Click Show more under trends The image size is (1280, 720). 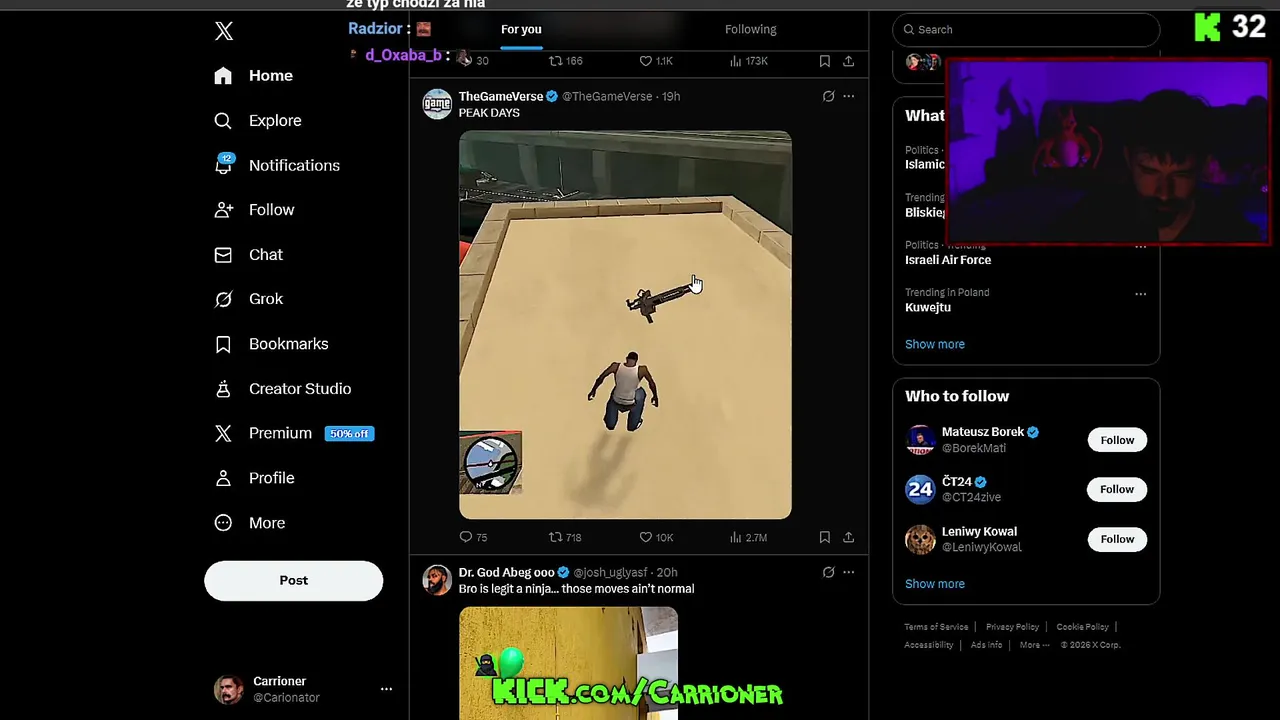coord(935,344)
